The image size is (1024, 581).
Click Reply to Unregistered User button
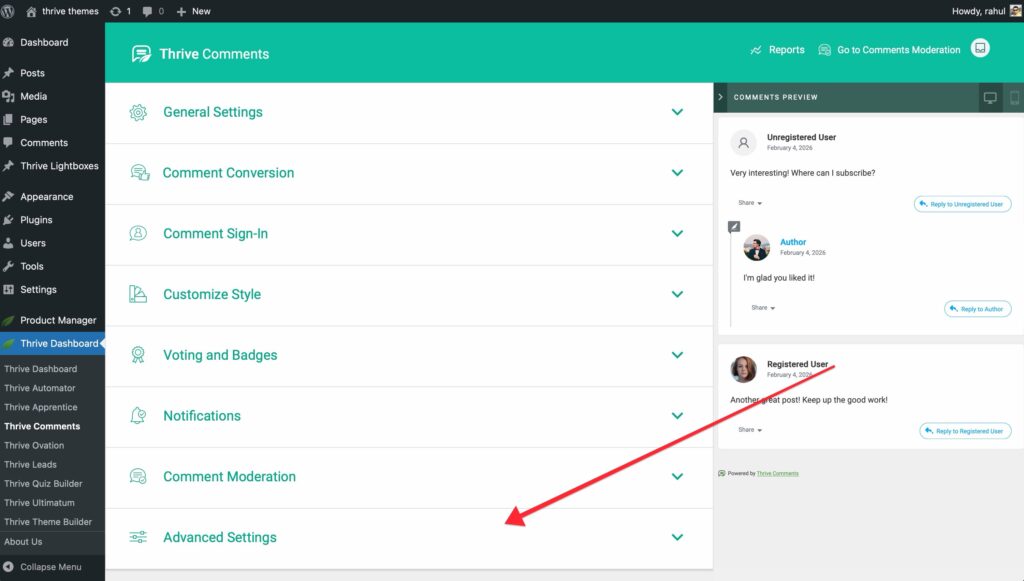962,204
